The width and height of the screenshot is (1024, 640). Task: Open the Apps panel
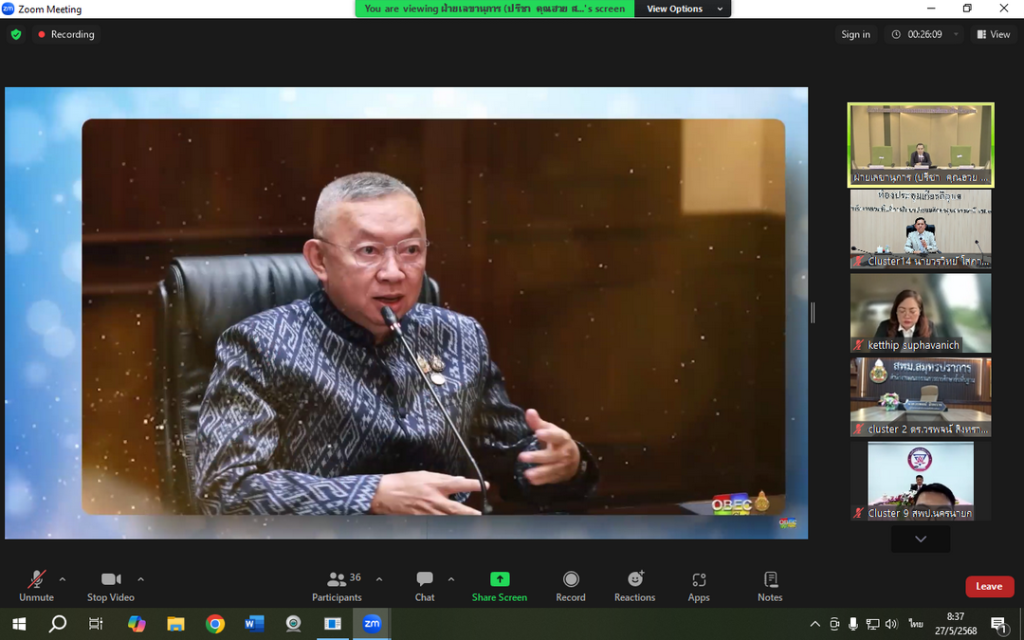click(699, 585)
